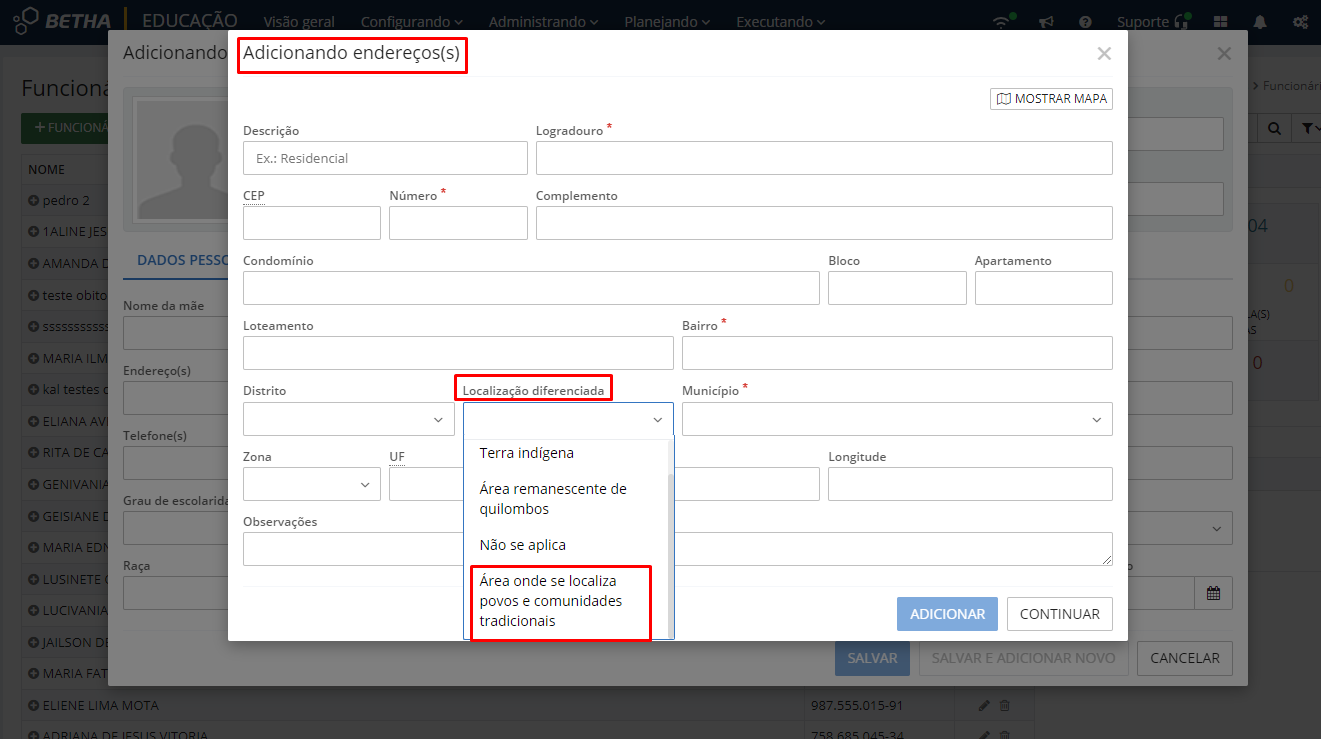Open the notifications bell icon
1321x739 pixels.
pyautogui.click(x=1260, y=22)
